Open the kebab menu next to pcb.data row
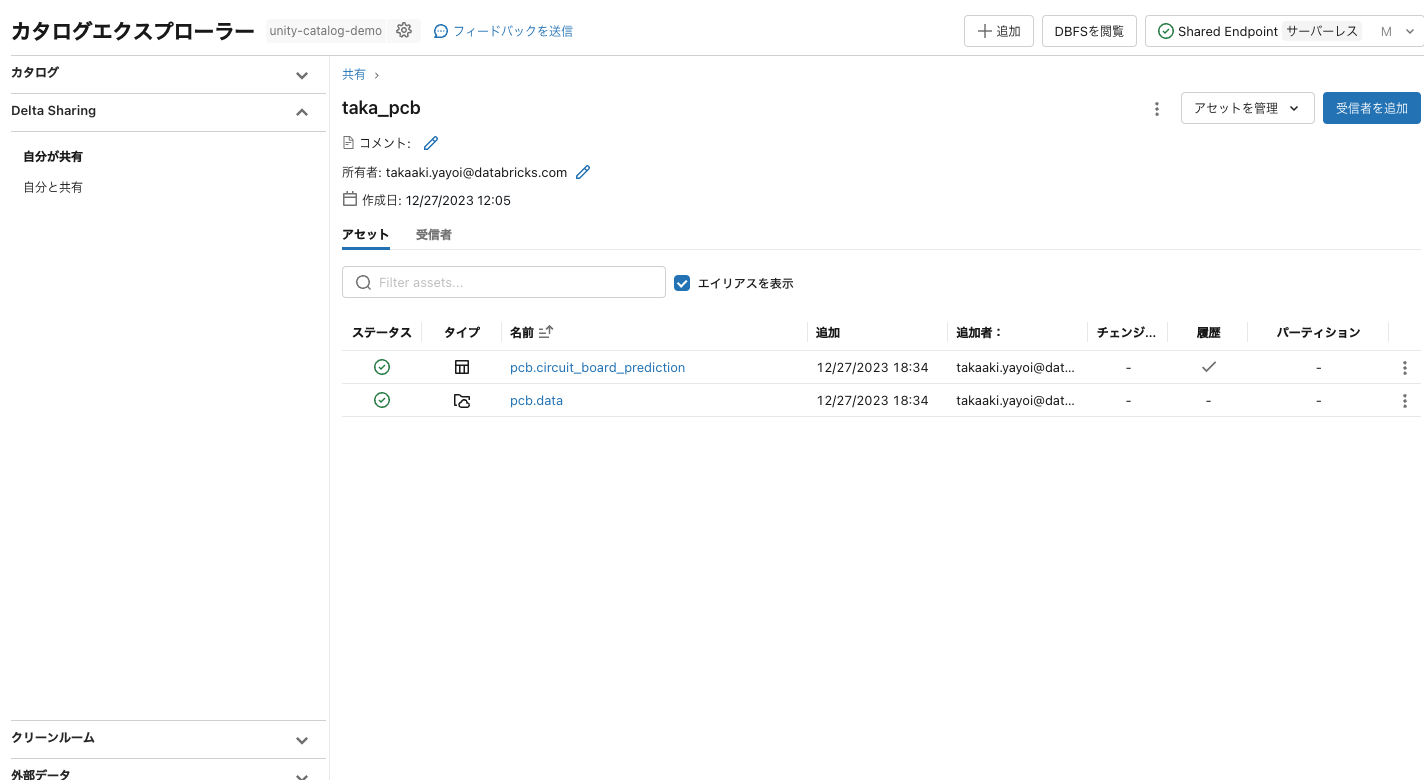 coord(1404,400)
